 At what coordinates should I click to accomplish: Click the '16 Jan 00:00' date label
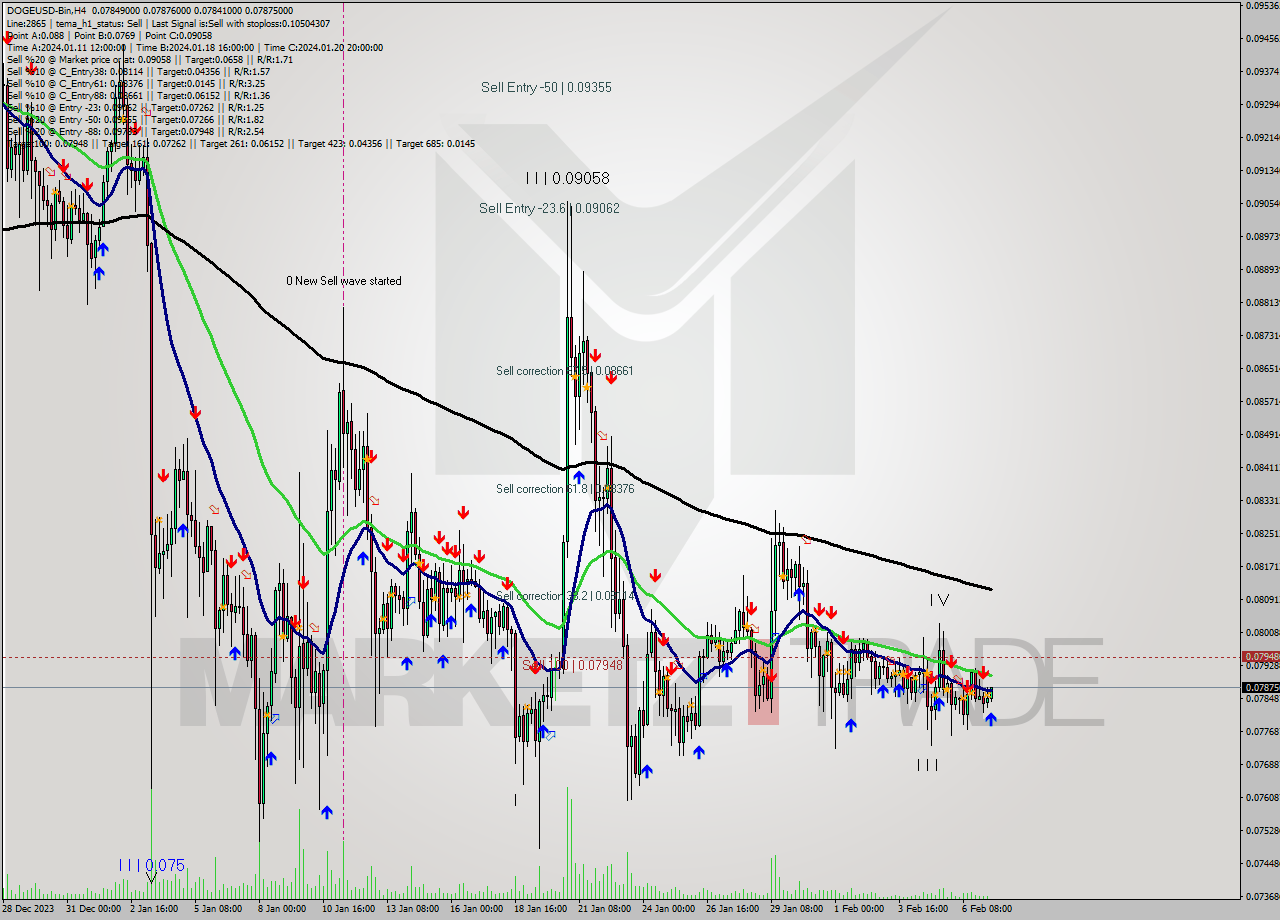coord(476,909)
